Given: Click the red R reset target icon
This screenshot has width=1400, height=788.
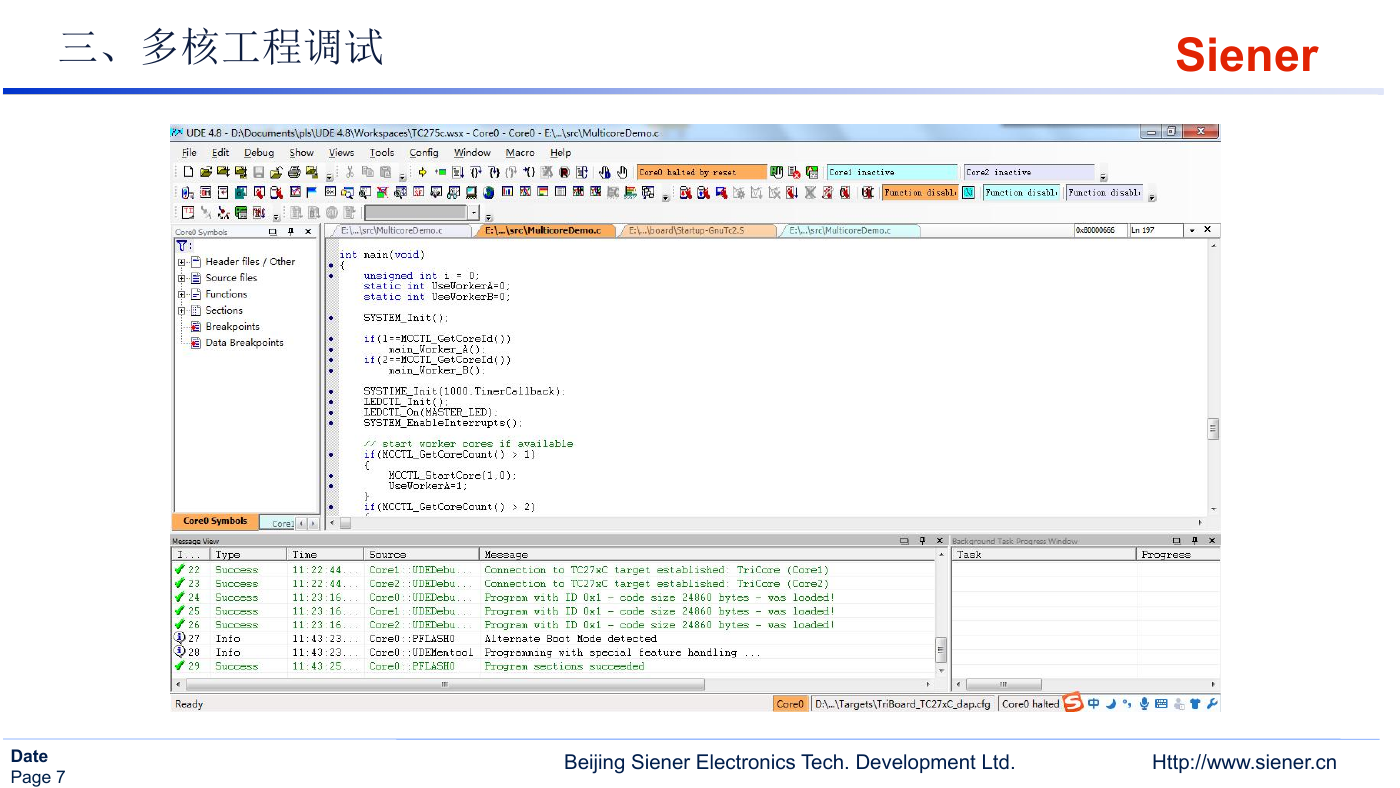Looking at the screenshot, I should coord(564,172).
